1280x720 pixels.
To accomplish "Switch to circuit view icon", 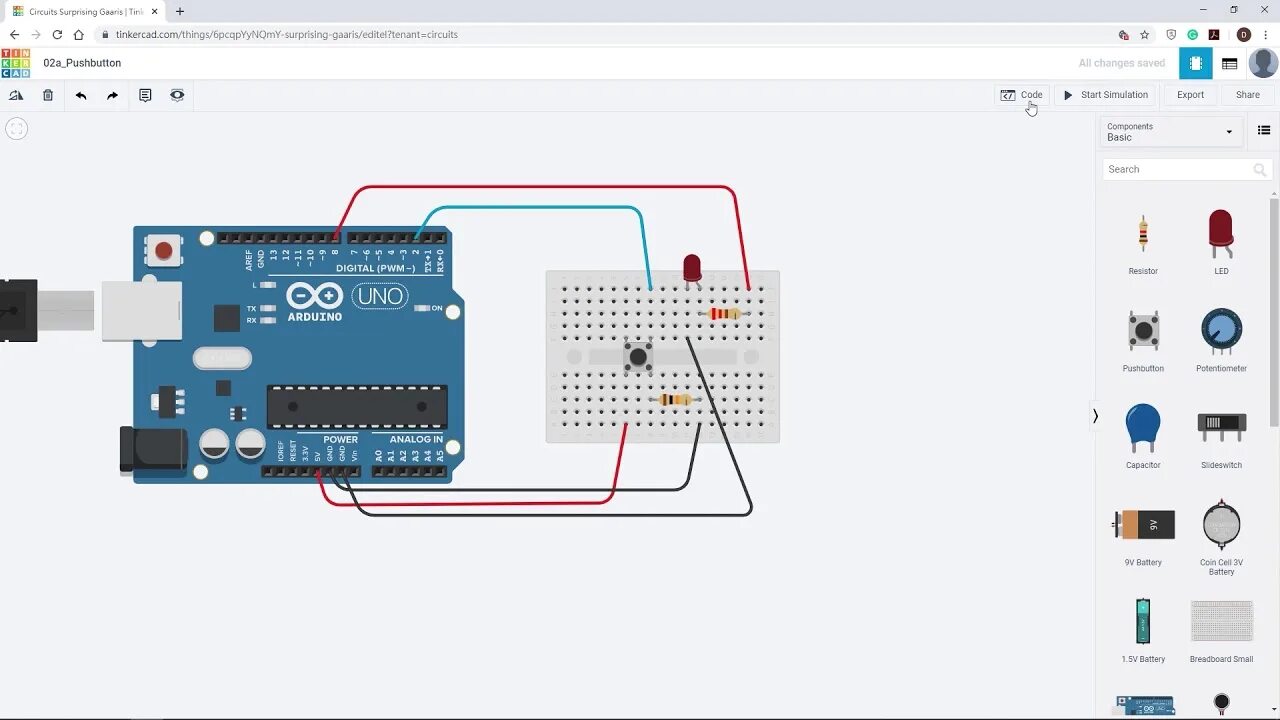I will 1195,63.
